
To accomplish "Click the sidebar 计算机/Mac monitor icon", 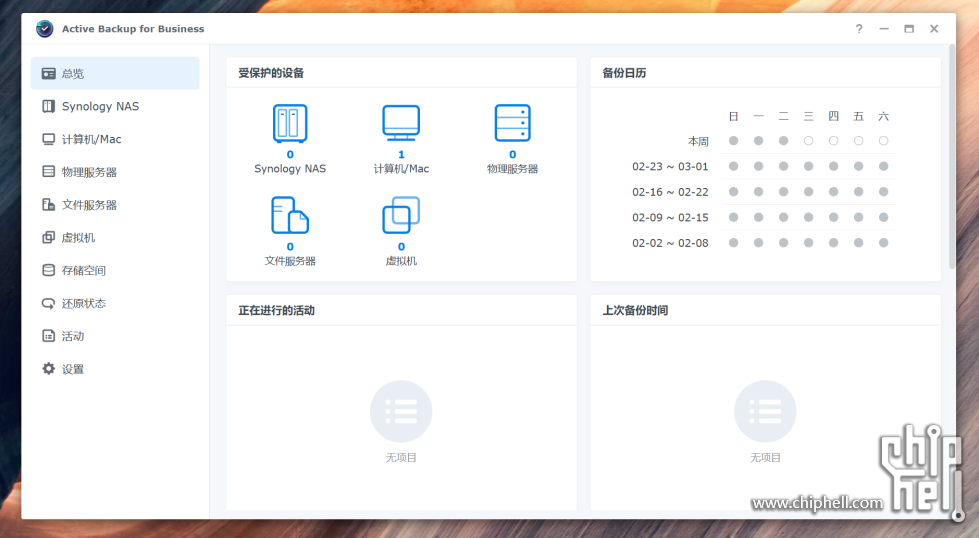I will click(48, 139).
